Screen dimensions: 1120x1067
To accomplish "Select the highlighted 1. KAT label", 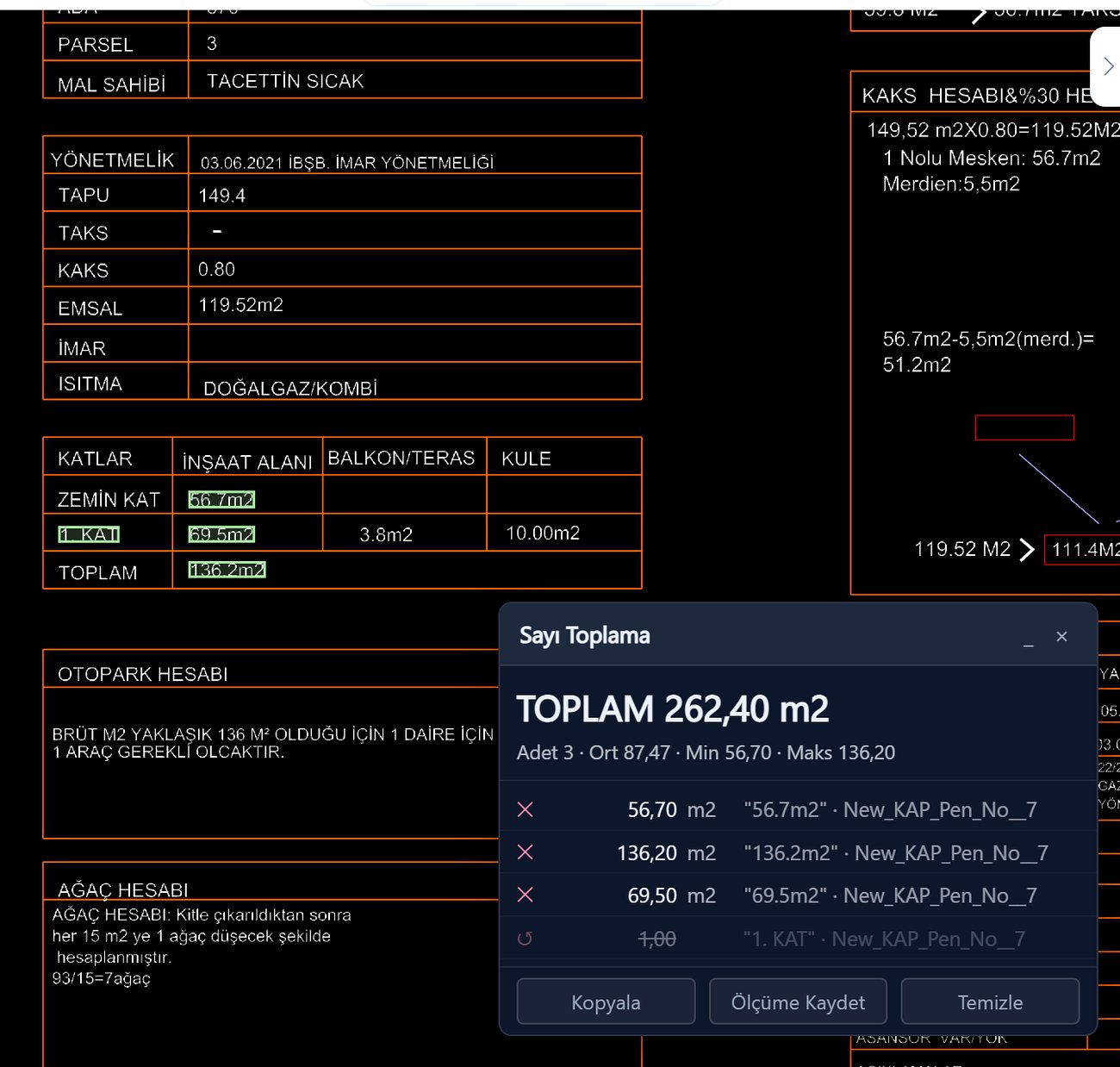I will click(89, 534).
